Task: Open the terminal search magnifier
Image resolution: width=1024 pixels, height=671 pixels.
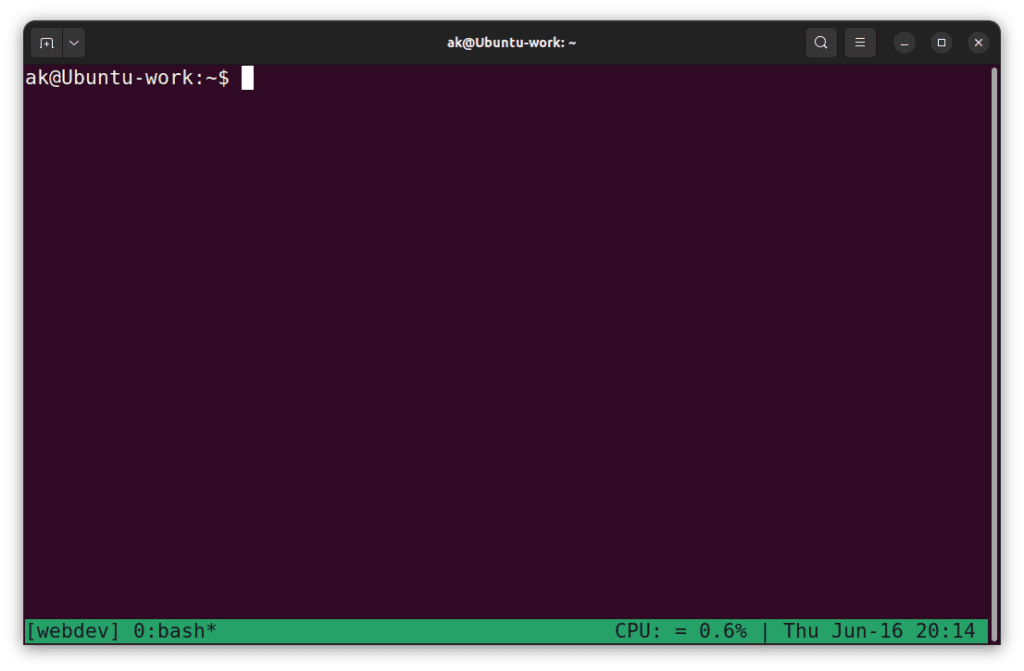Action: pyautogui.click(x=820, y=42)
